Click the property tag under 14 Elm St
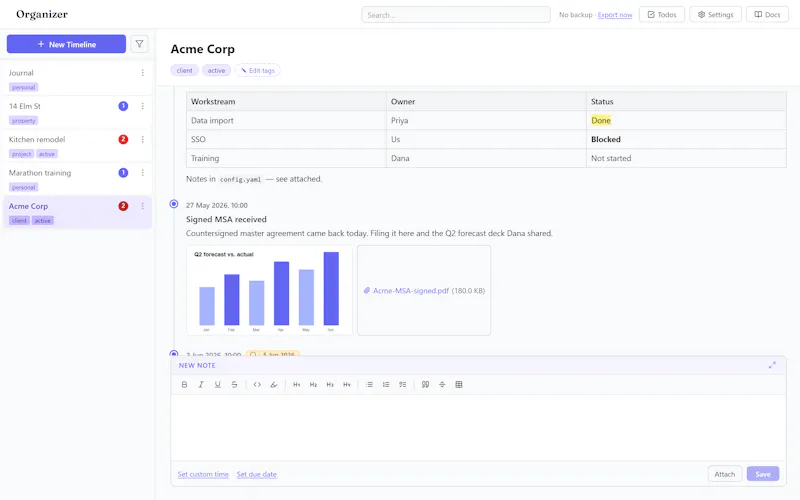 click(x=23, y=121)
